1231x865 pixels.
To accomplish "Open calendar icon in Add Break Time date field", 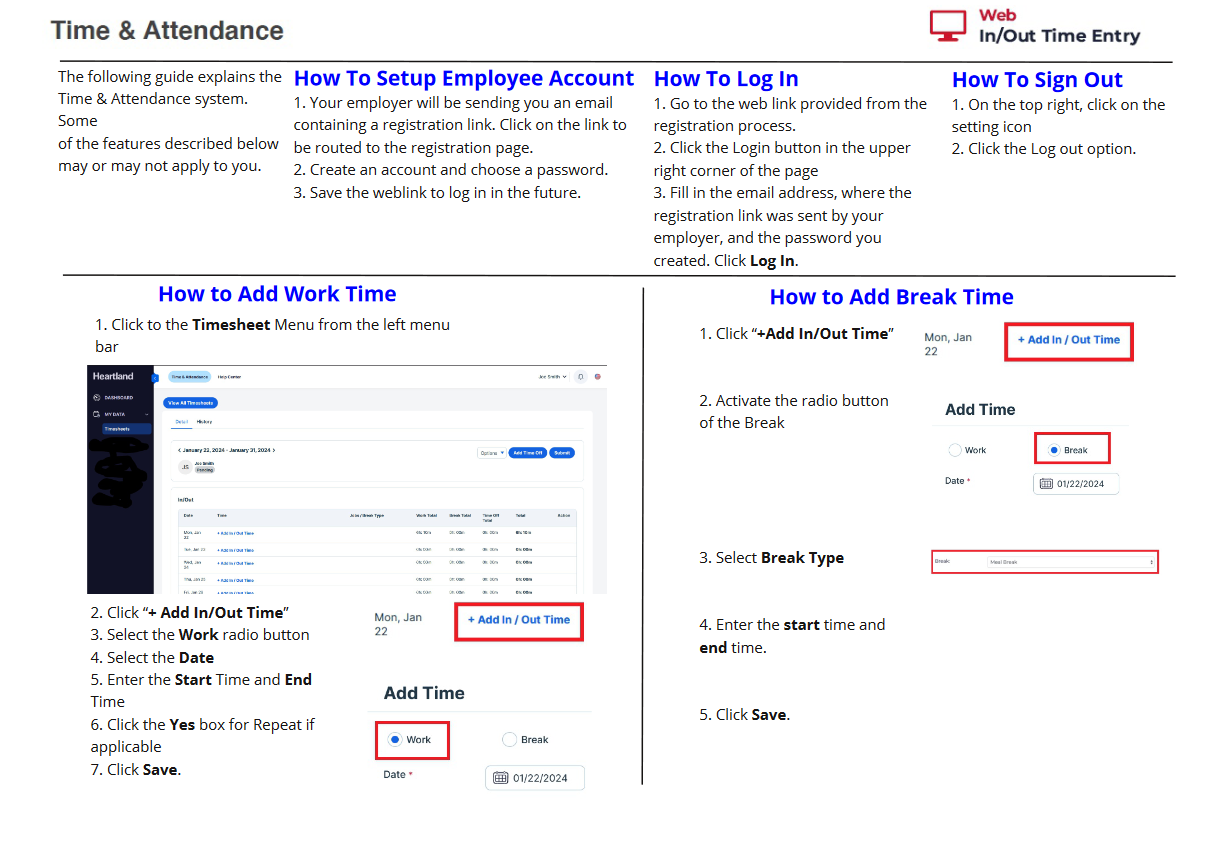I will pyautogui.click(x=1046, y=483).
